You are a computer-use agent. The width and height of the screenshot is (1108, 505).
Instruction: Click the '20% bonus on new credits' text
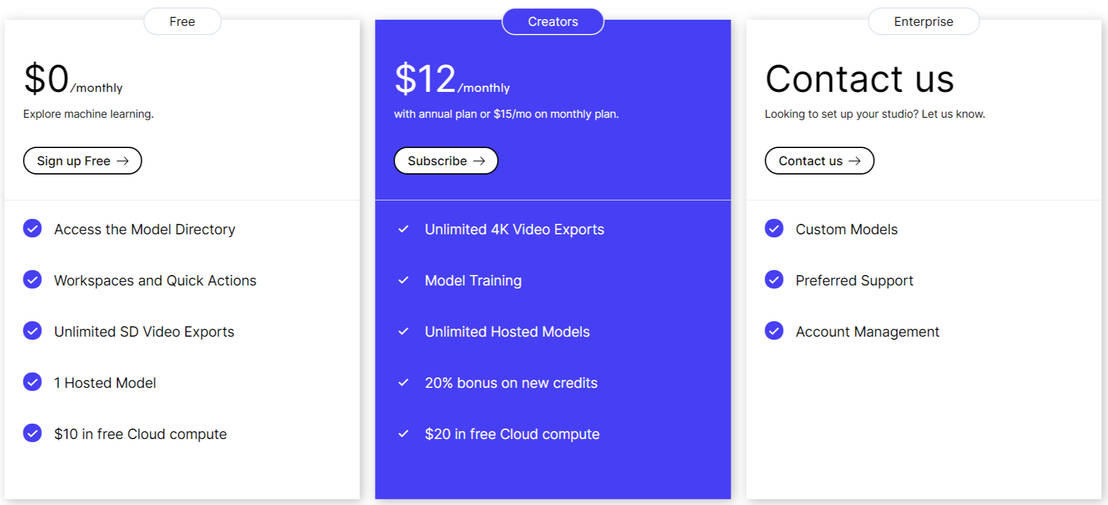click(512, 383)
